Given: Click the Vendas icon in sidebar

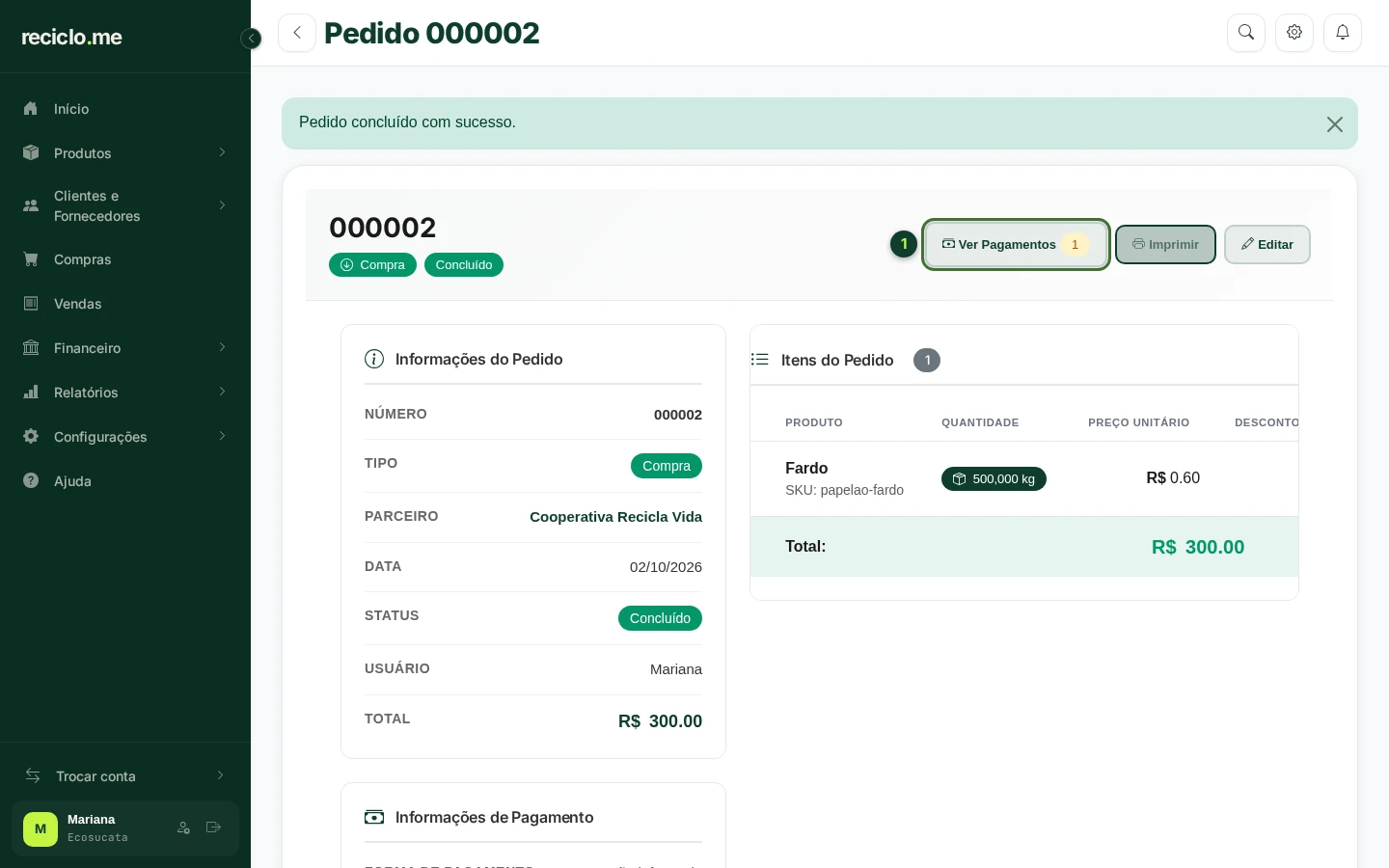Looking at the screenshot, I should coord(31,304).
